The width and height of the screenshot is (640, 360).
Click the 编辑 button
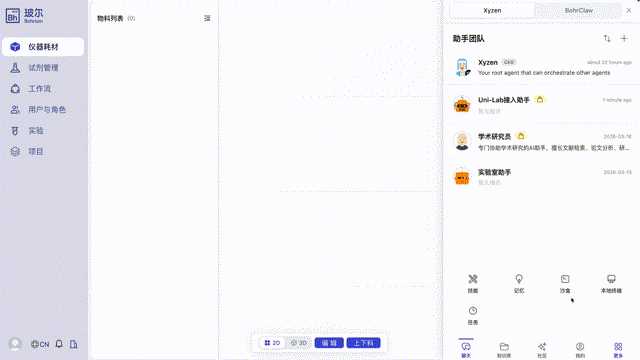(329, 343)
